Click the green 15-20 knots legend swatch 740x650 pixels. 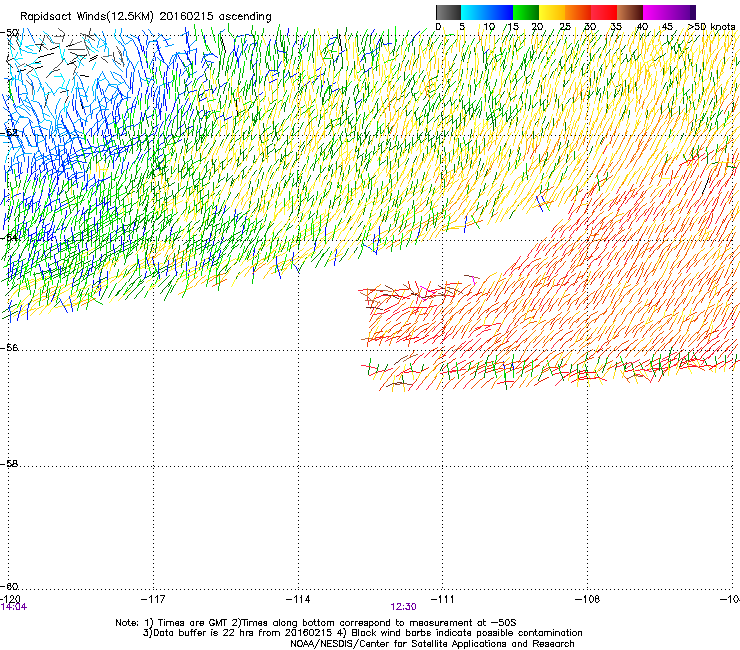pos(526,12)
